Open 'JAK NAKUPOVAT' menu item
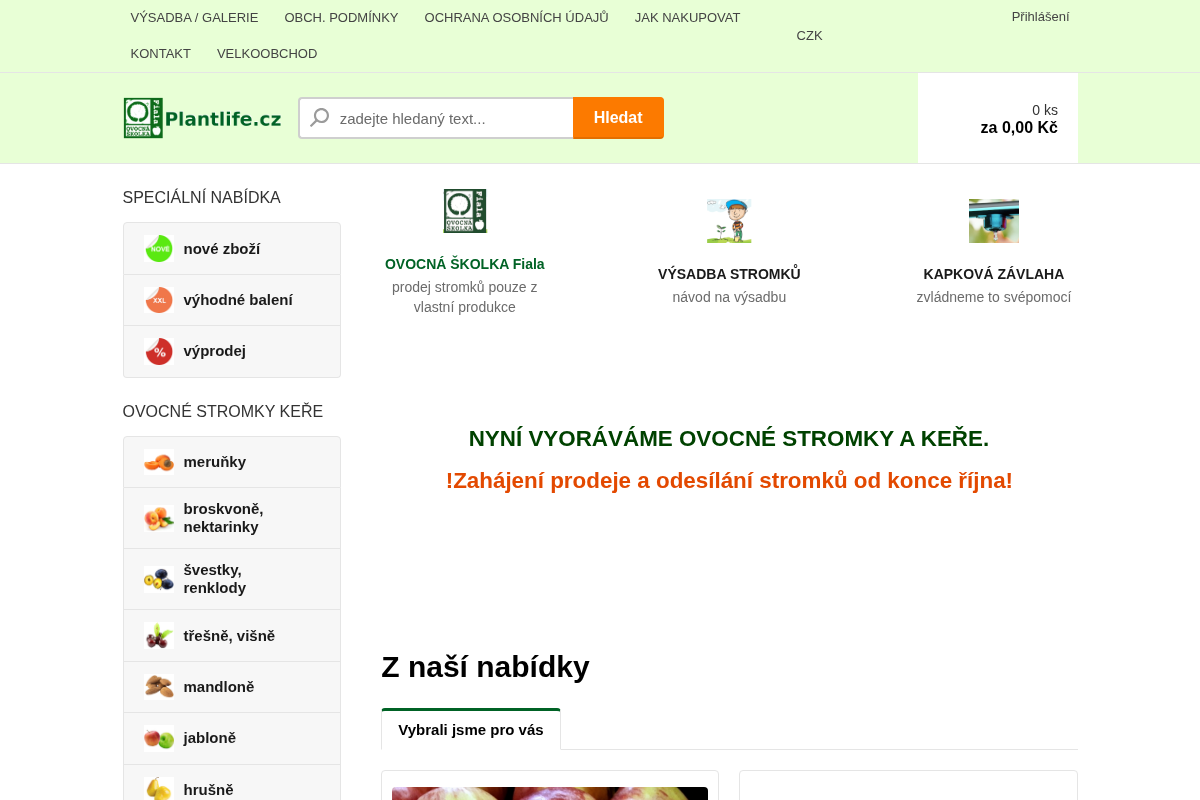The image size is (1200, 800). (688, 18)
